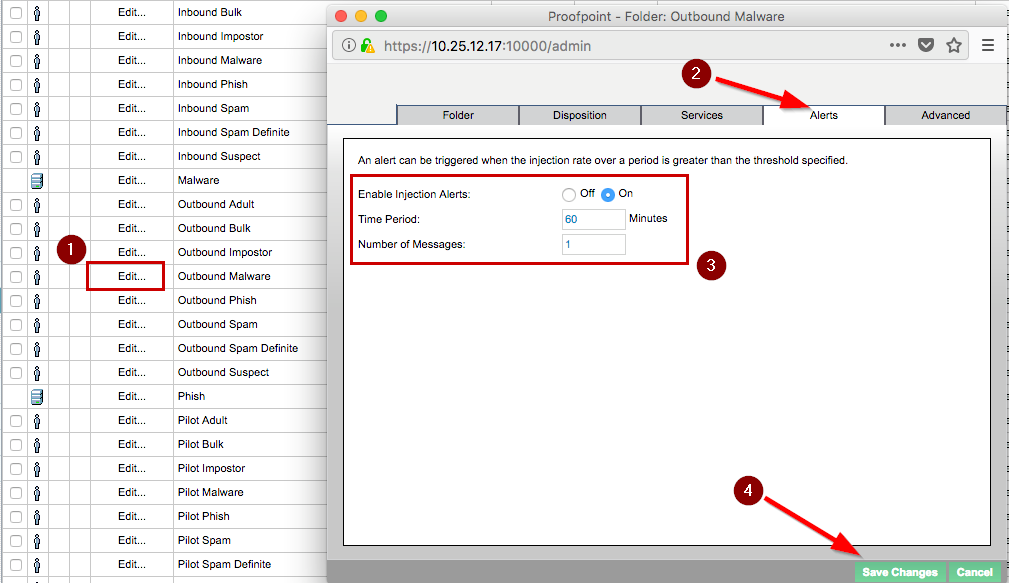This screenshot has width=1009, height=583.
Task: Click the database icon beside Phish folder
Action: point(37,397)
